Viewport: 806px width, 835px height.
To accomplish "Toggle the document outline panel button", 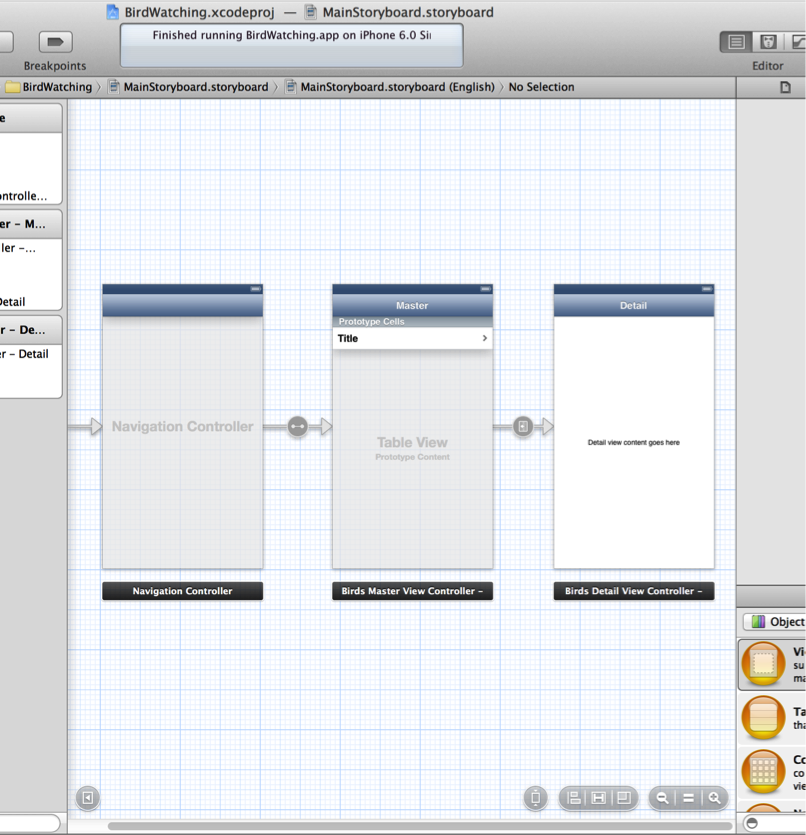I will tap(88, 797).
